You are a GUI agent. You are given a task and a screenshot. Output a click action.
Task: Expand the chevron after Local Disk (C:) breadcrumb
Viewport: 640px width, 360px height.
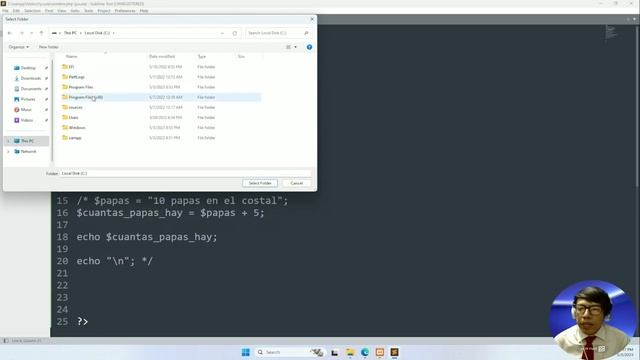[113, 33]
